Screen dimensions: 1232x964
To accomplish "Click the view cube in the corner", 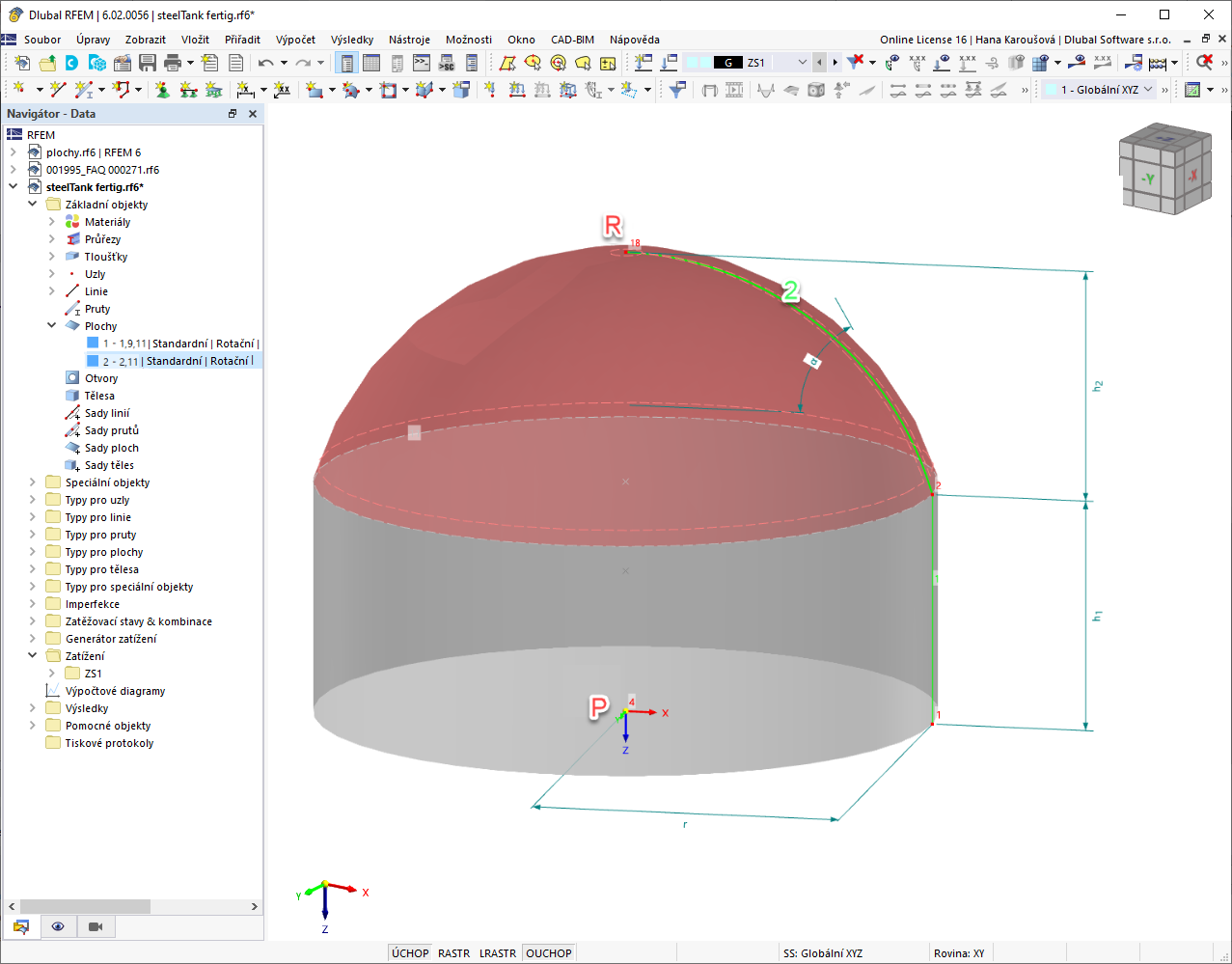I will coord(1164,170).
